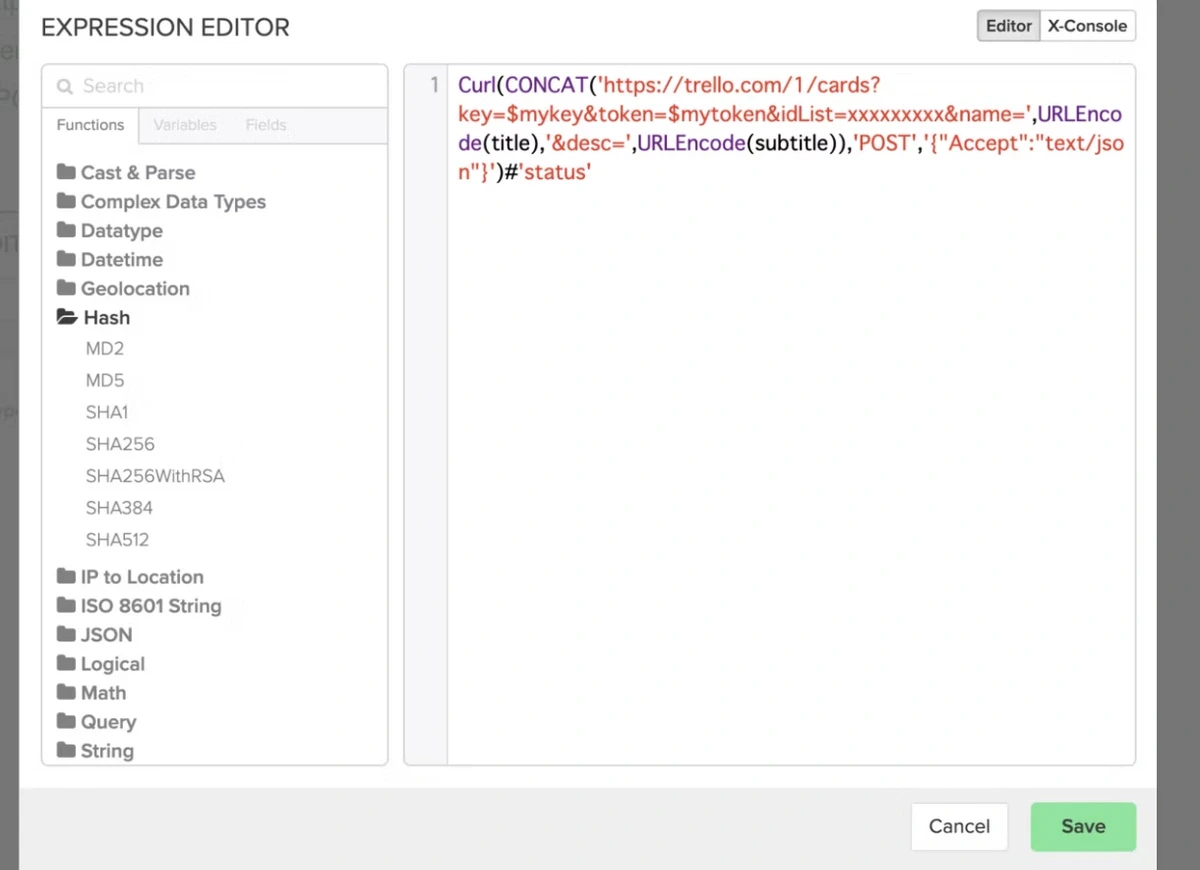Click the Curl function name in code
Image resolution: width=1200 pixels, height=870 pixels.
(x=477, y=85)
